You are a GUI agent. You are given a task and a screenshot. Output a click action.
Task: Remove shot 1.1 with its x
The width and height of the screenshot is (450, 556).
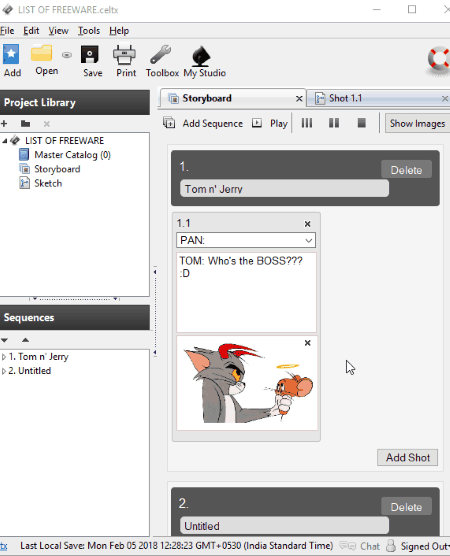pyautogui.click(x=307, y=224)
